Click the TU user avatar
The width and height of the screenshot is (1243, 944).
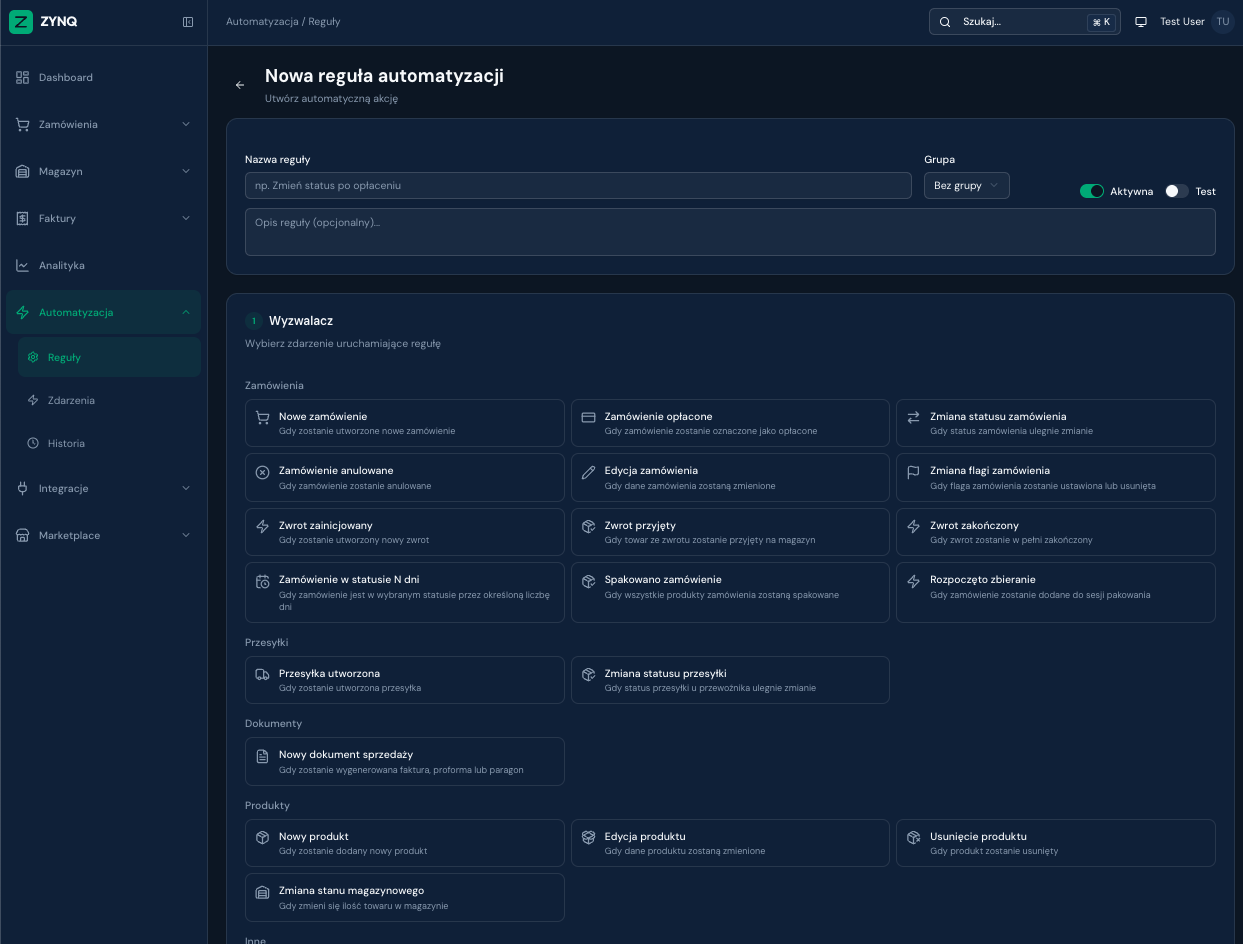[x=1223, y=22]
